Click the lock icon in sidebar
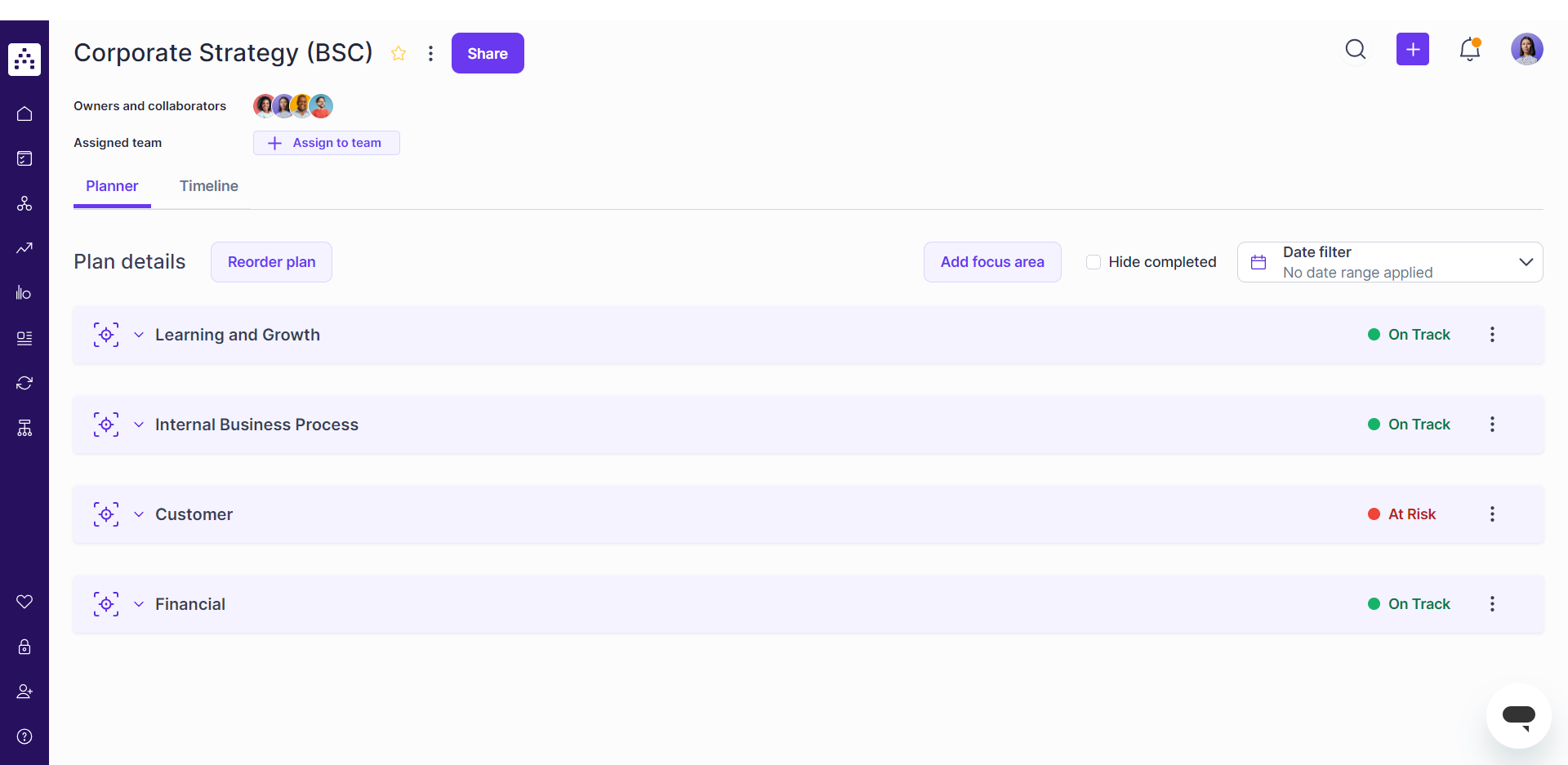 tap(24, 647)
